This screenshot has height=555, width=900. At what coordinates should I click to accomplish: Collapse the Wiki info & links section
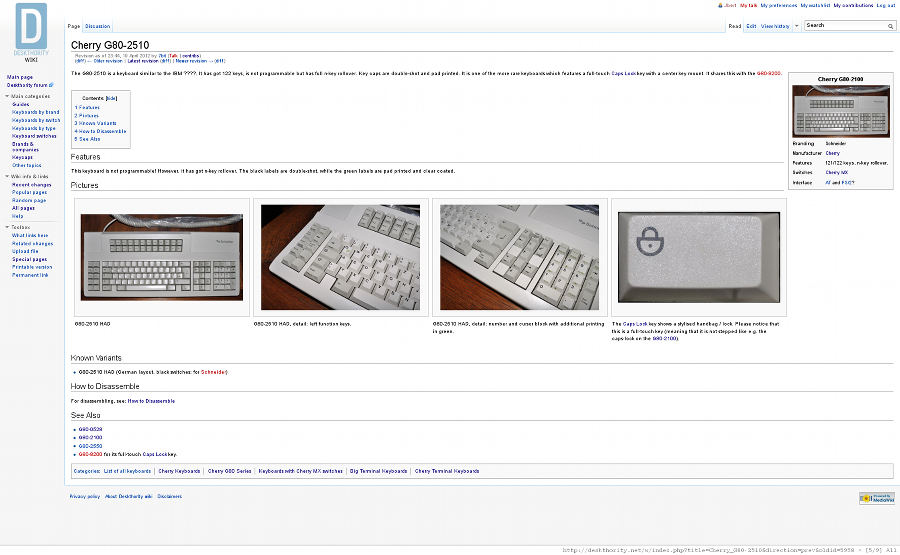coord(7,176)
